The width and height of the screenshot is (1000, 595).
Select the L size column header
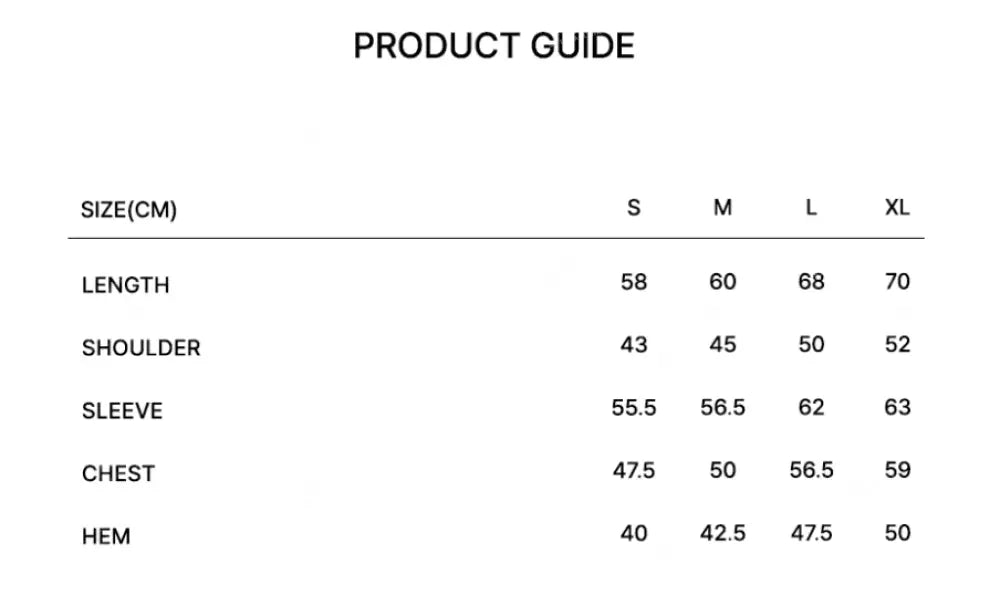(x=811, y=208)
